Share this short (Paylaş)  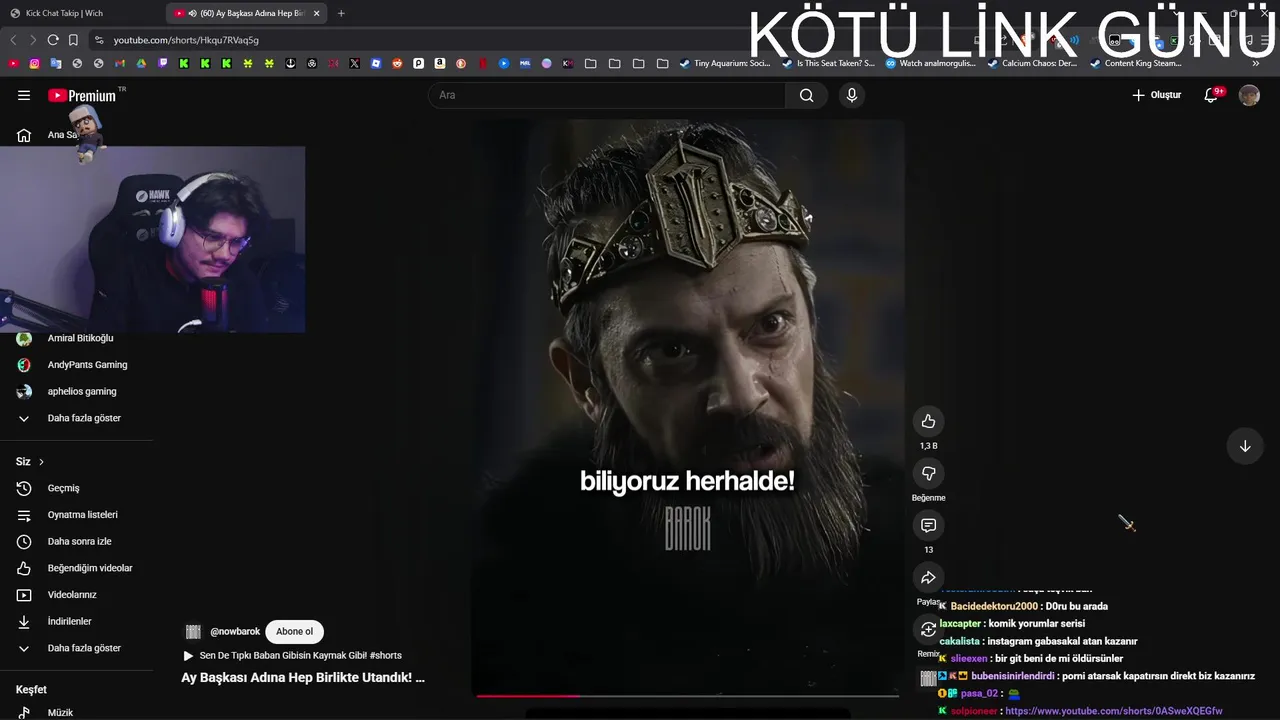(x=928, y=577)
